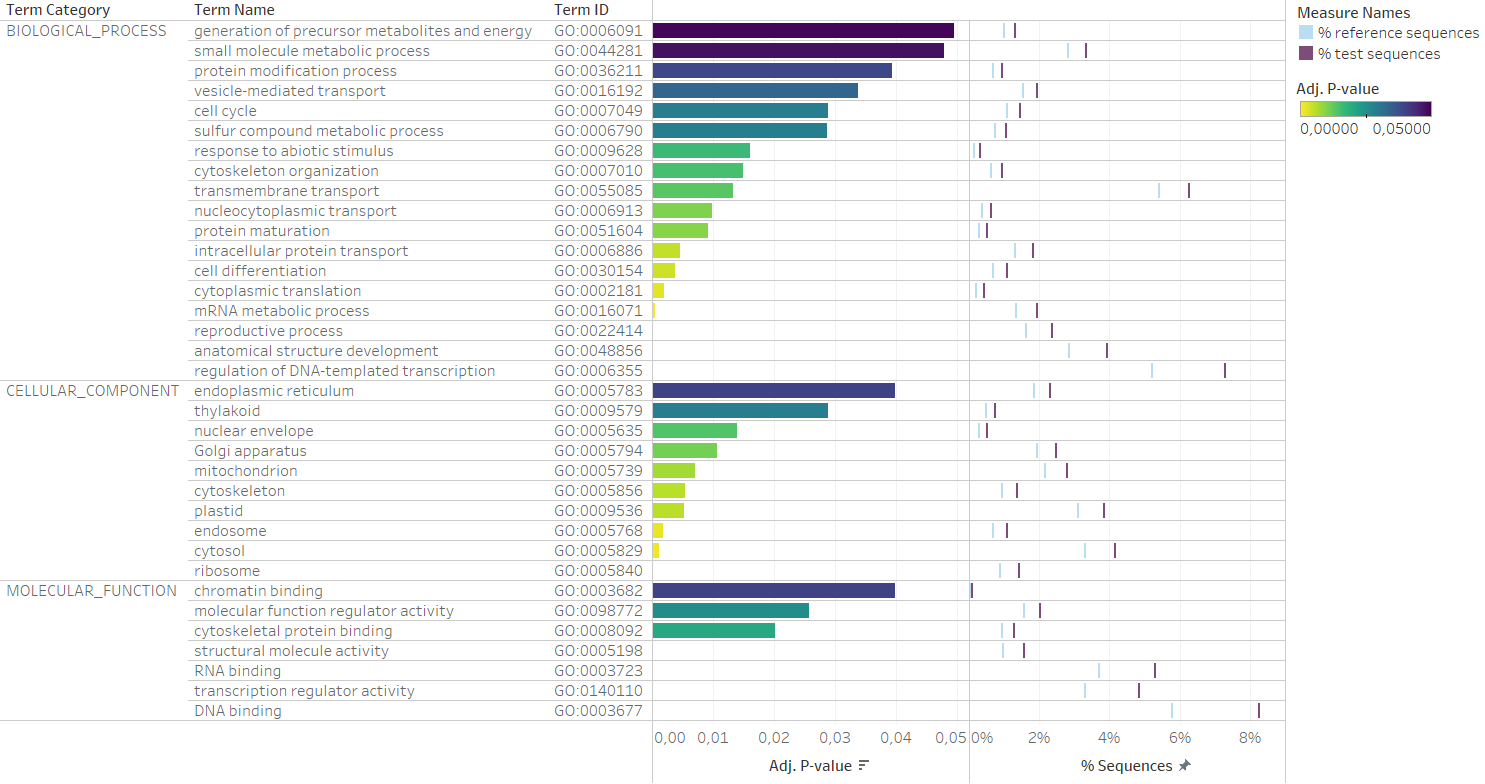Select the CELLULAR_COMPONENT category label
This screenshot has height=784, width=1485.
point(93,391)
